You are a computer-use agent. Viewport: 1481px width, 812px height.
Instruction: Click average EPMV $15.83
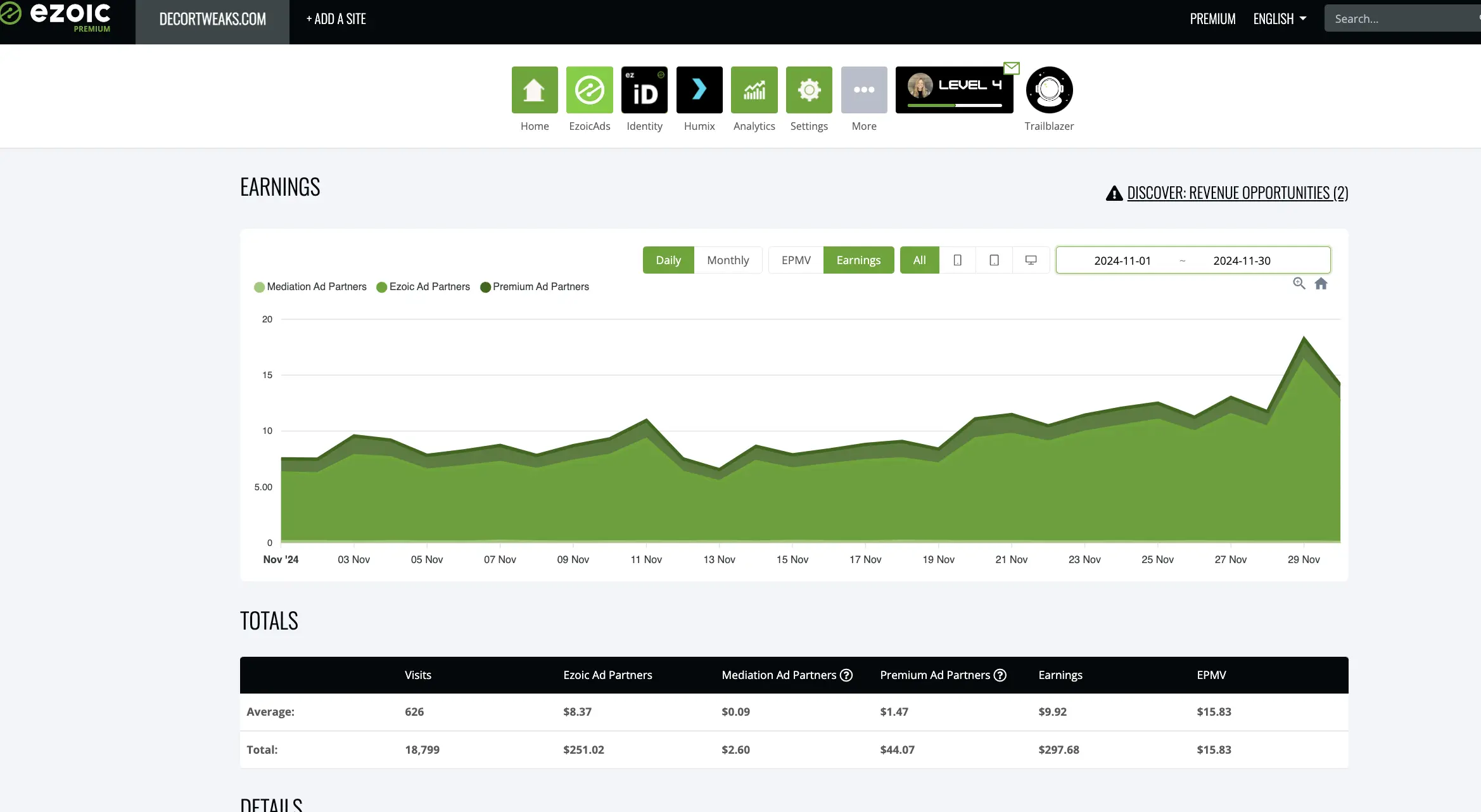pos(1214,712)
